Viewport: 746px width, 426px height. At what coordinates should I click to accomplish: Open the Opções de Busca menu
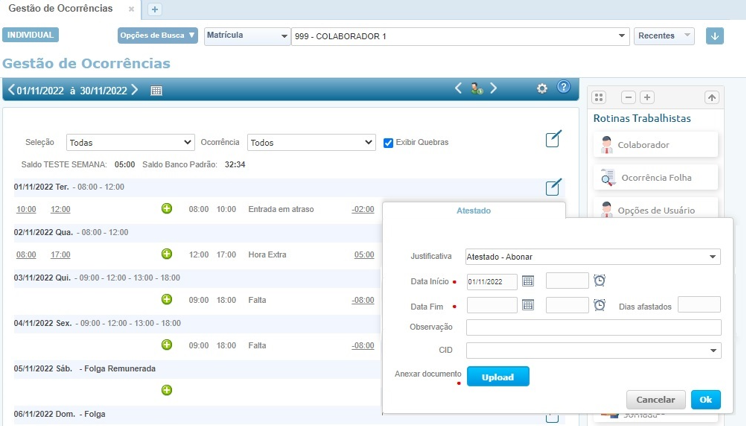coord(158,36)
